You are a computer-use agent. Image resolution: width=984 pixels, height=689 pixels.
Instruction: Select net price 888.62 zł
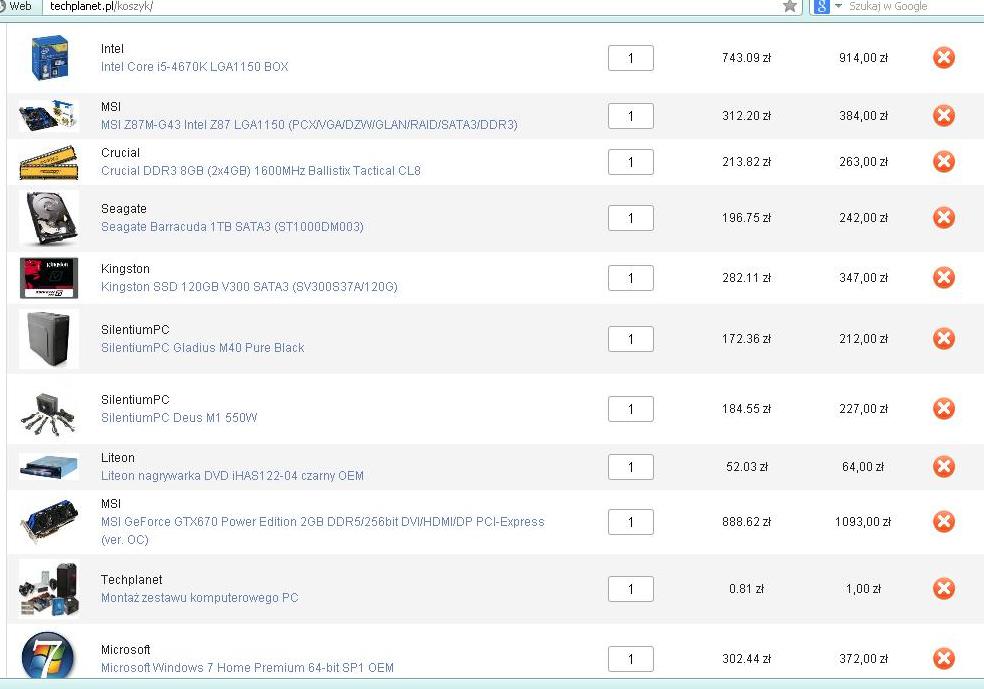pos(746,521)
